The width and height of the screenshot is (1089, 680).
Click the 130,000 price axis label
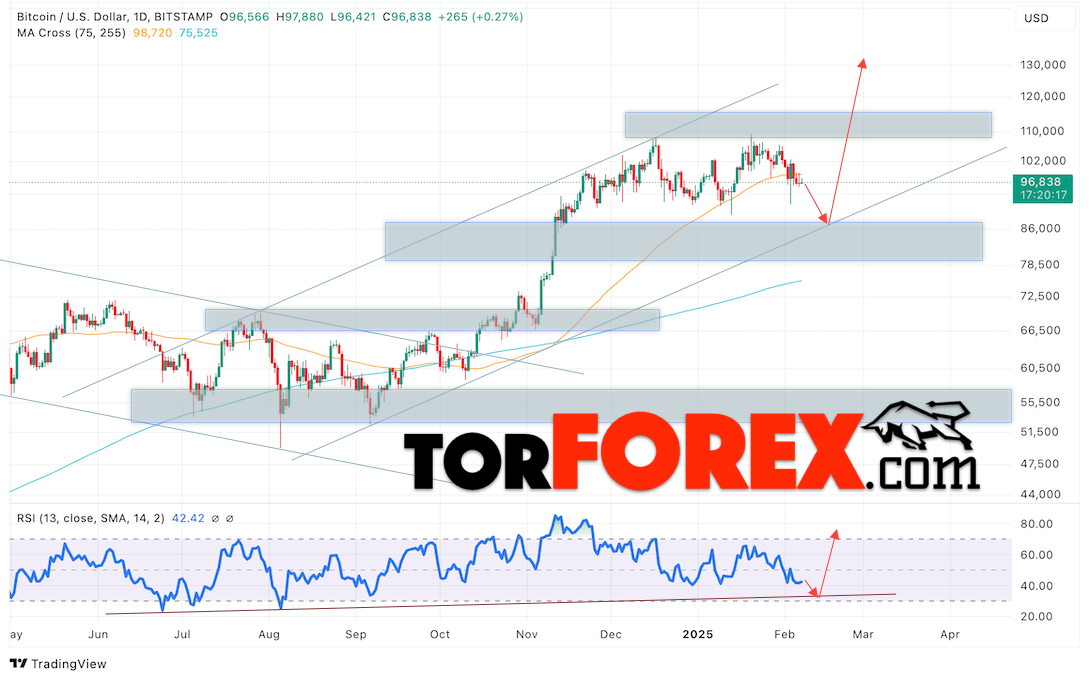1039,65
